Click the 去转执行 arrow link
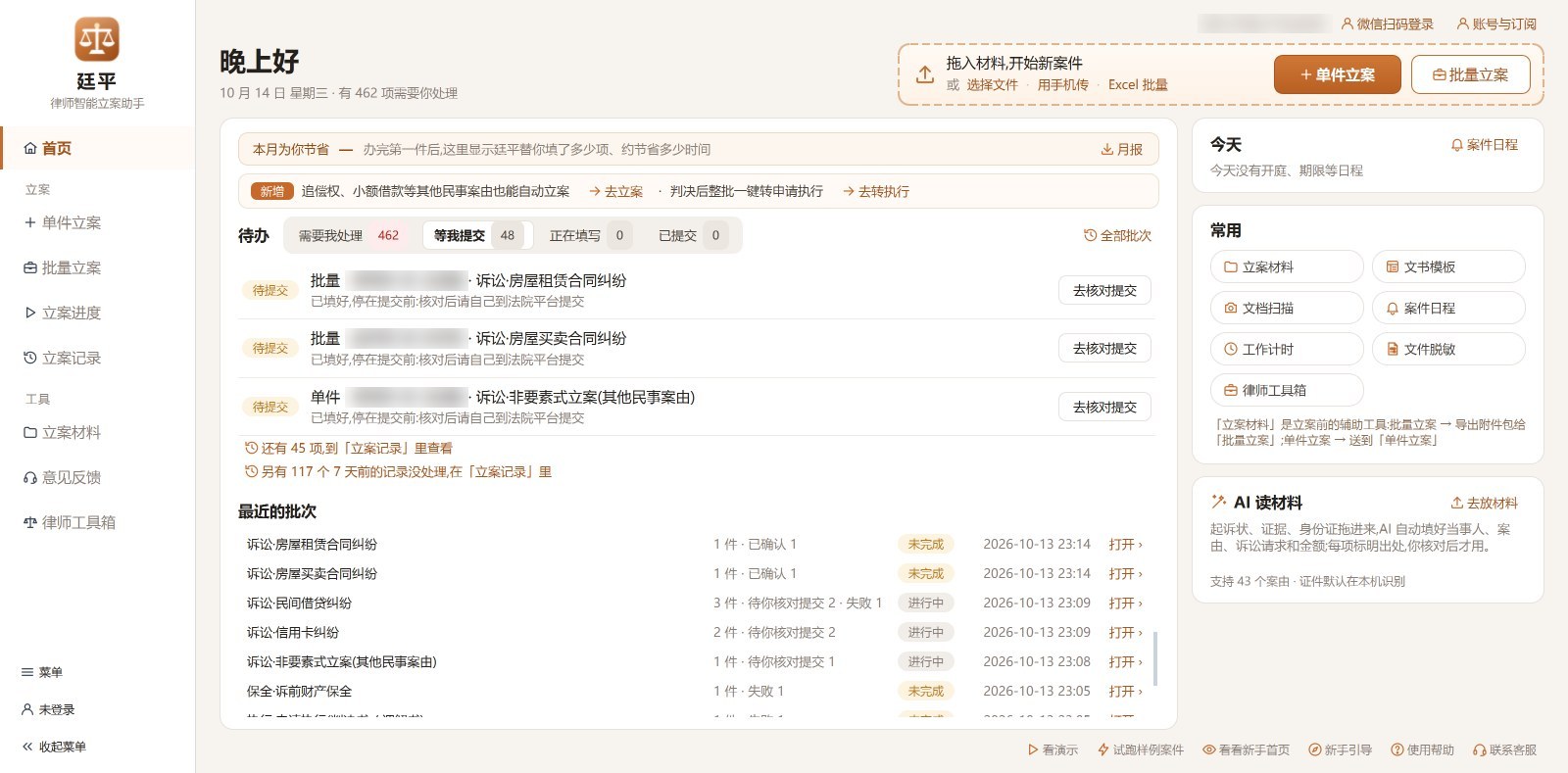Screen dimensions: 1568x773 876,191
